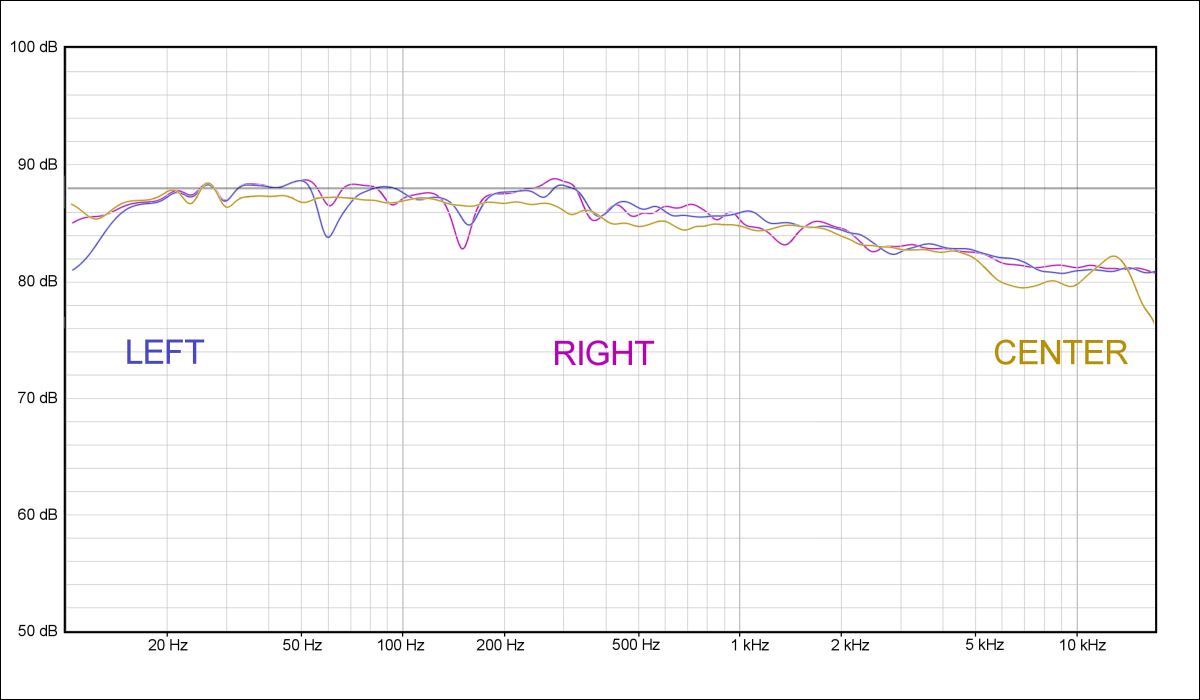Select the 50 dB axis label

[x=38, y=631]
